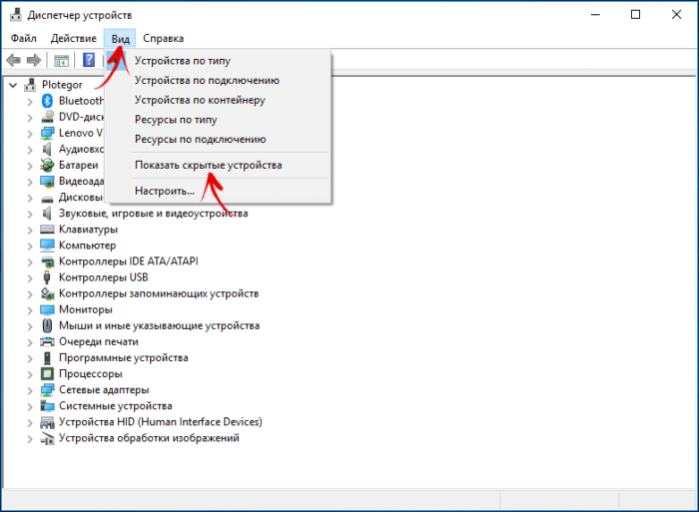
Task: Collapse the Plotegor root node
Action: click(x=13, y=85)
